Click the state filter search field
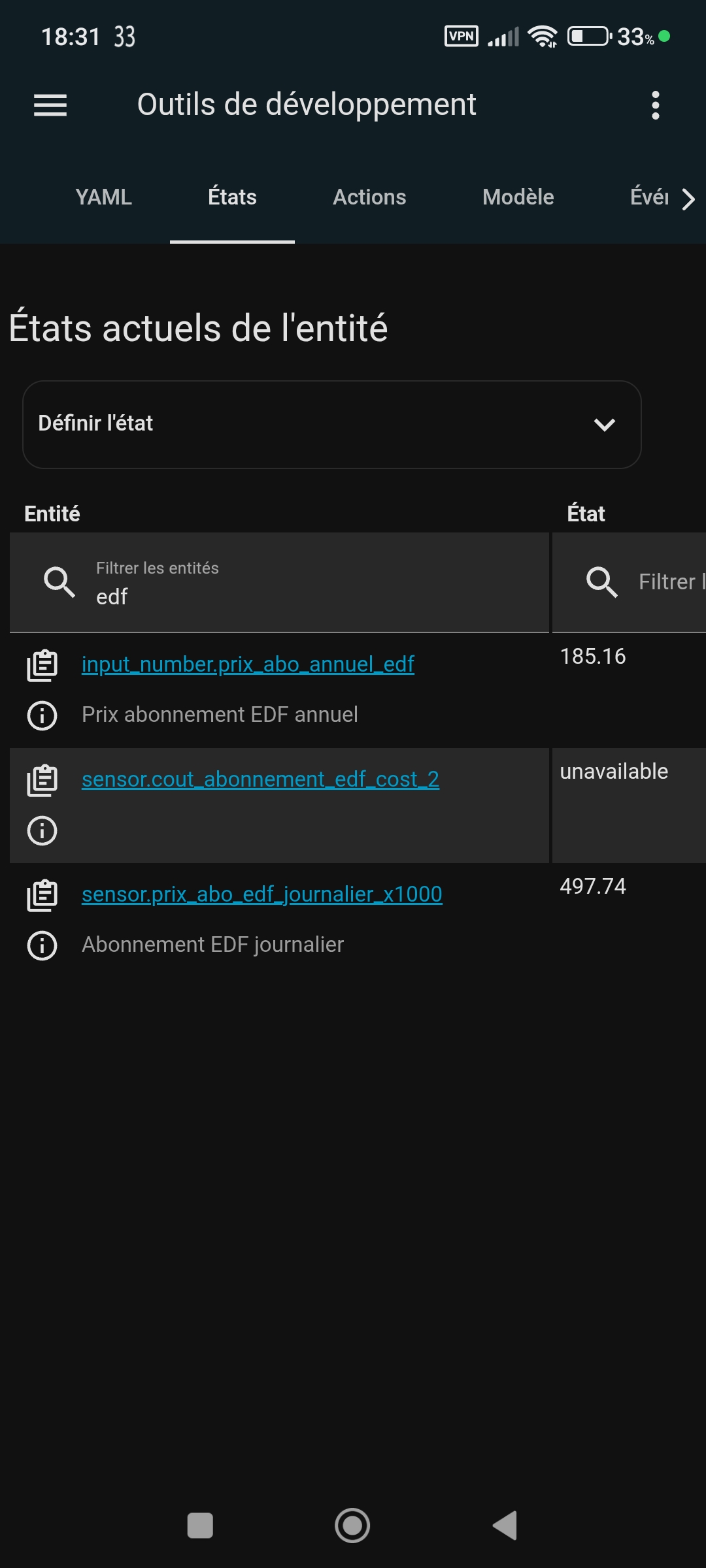Image resolution: width=706 pixels, height=1568 pixels. pos(667,582)
